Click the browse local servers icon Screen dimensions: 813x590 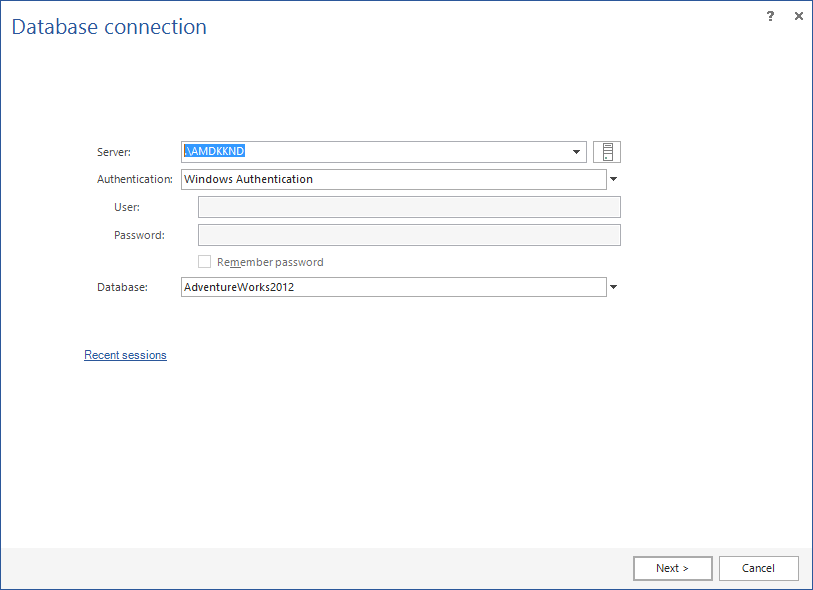coord(606,151)
